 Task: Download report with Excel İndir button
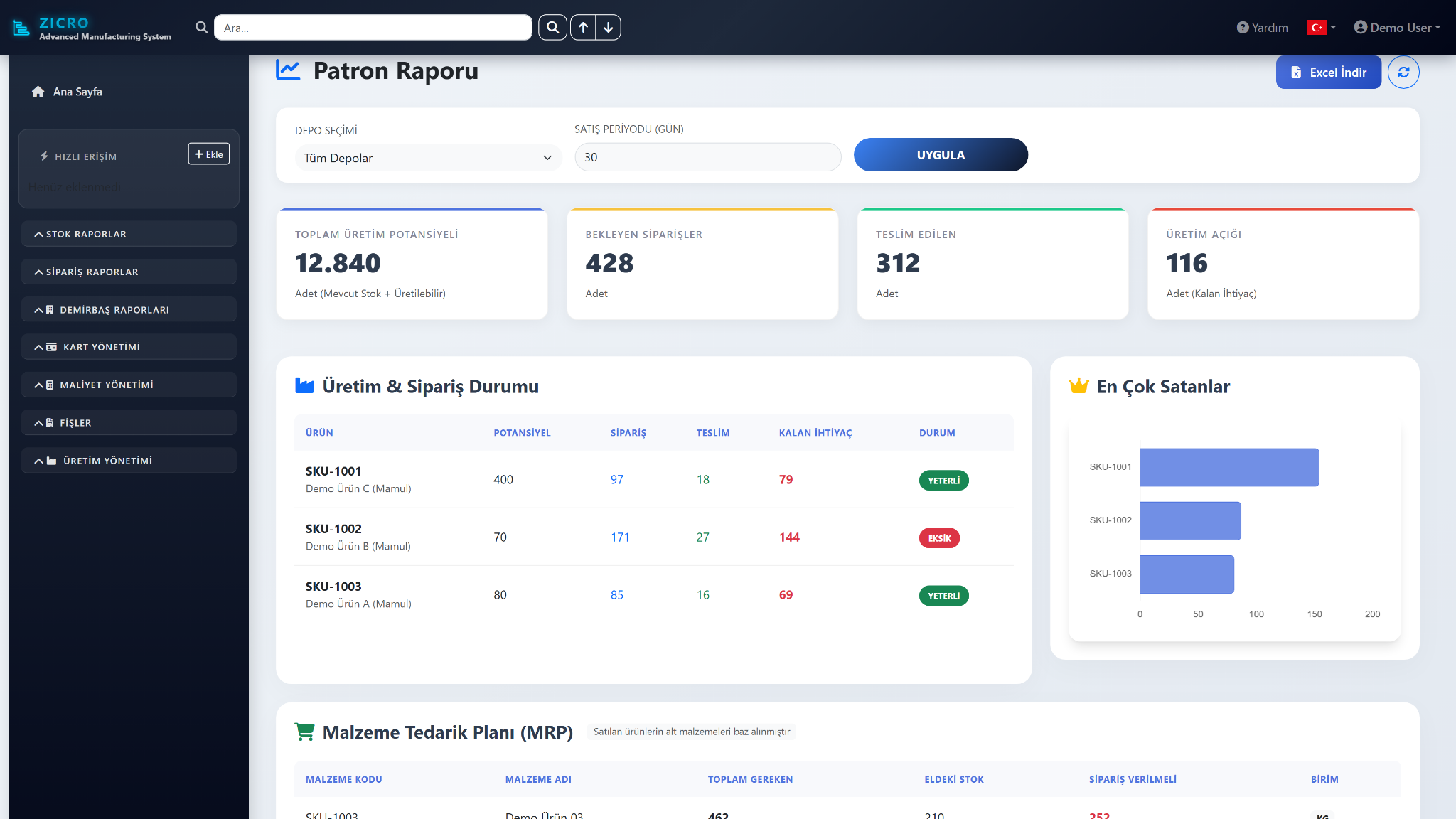pyautogui.click(x=1328, y=73)
